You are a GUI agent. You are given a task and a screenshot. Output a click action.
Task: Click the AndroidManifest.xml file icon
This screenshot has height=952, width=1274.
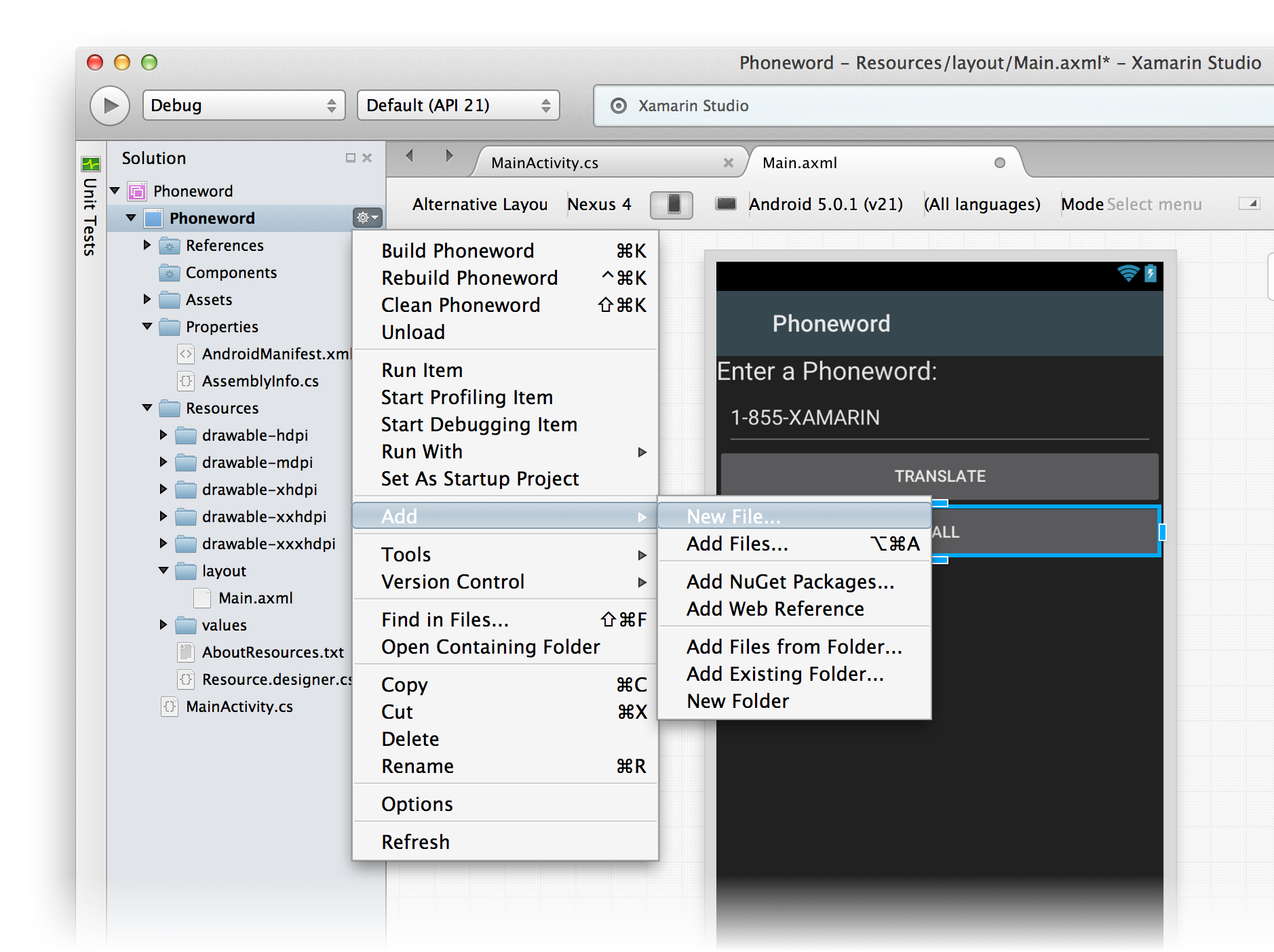[x=185, y=354]
